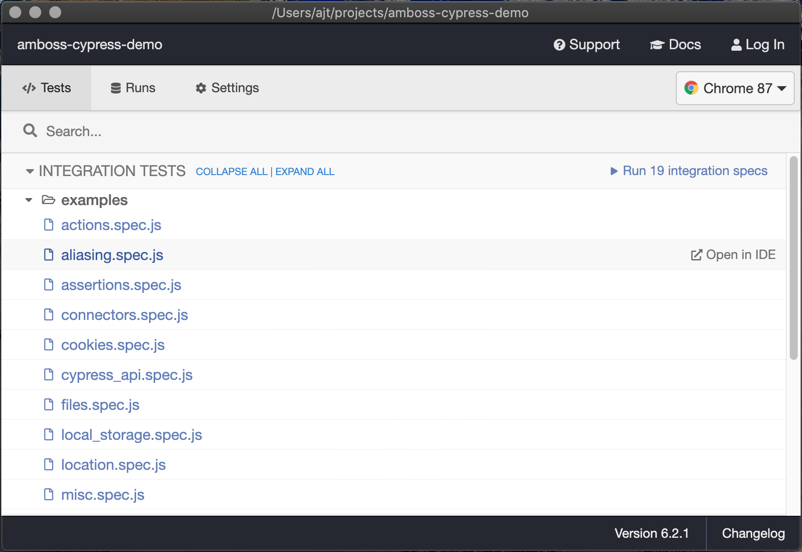
Task: Click EXPAND ALL link
Action: tap(305, 172)
